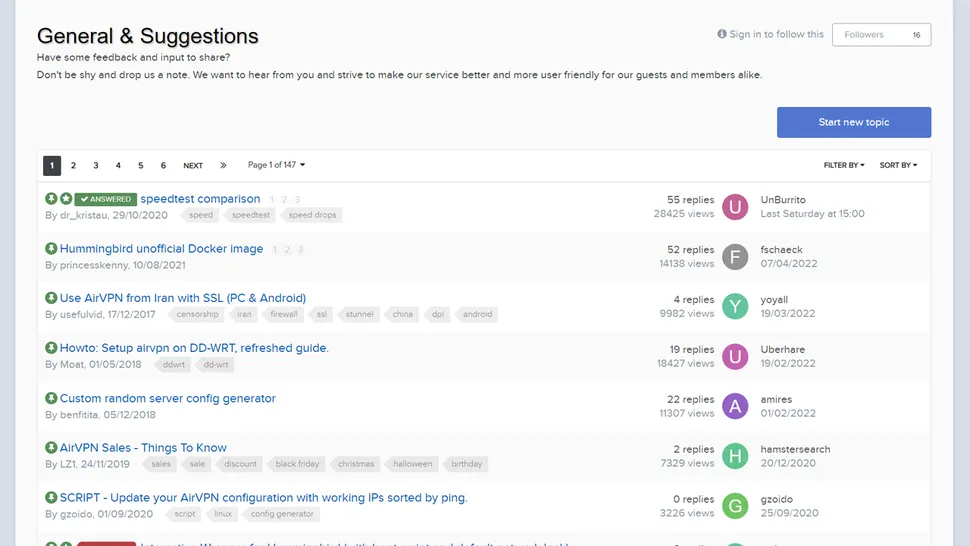This screenshot has height=546, width=970.
Task: Open Use AirVPN from Iran with SSL topic
Action: 183,297
